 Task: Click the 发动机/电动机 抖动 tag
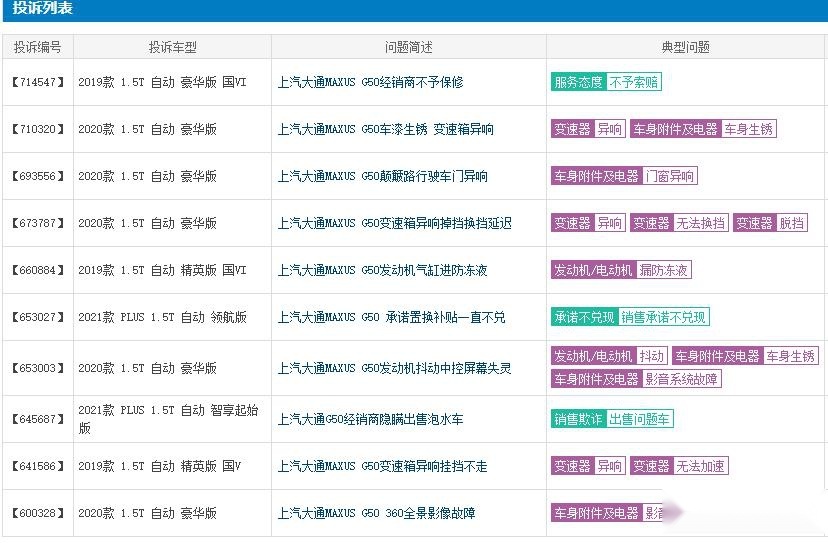pos(609,356)
